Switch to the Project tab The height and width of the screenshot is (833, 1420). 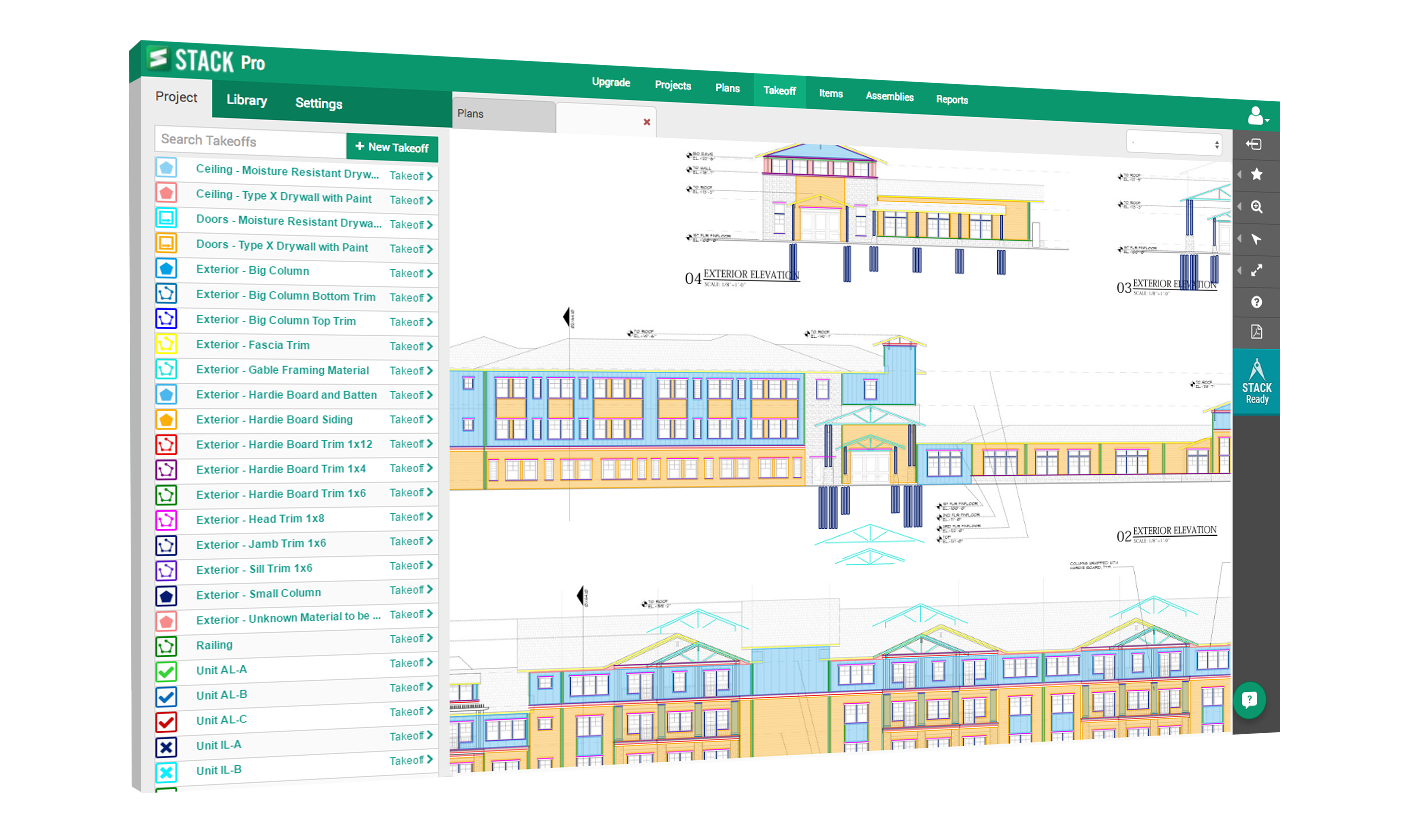point(177,98)
